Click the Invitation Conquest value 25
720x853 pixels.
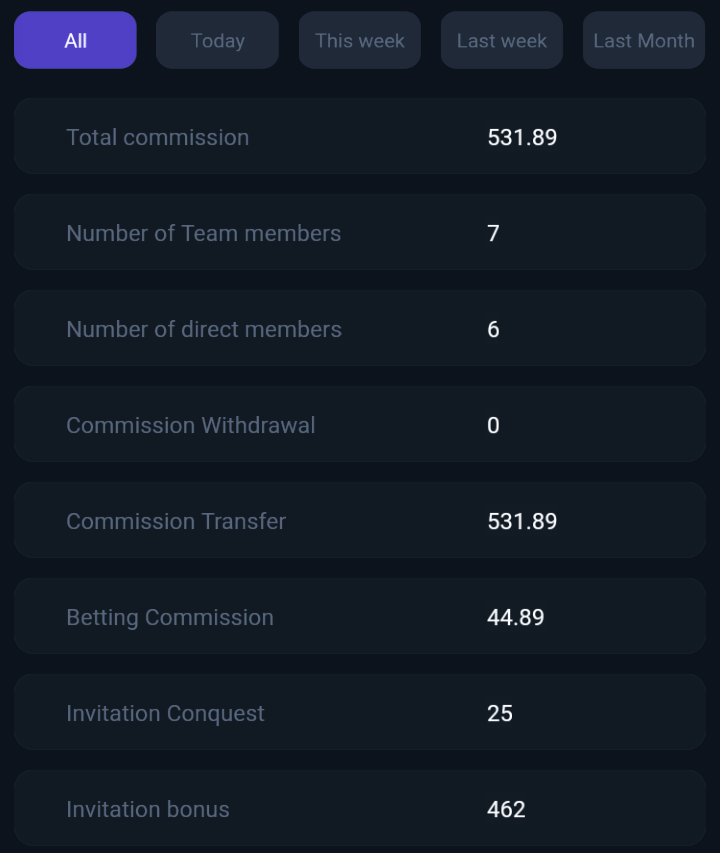(x=500, y=714)
